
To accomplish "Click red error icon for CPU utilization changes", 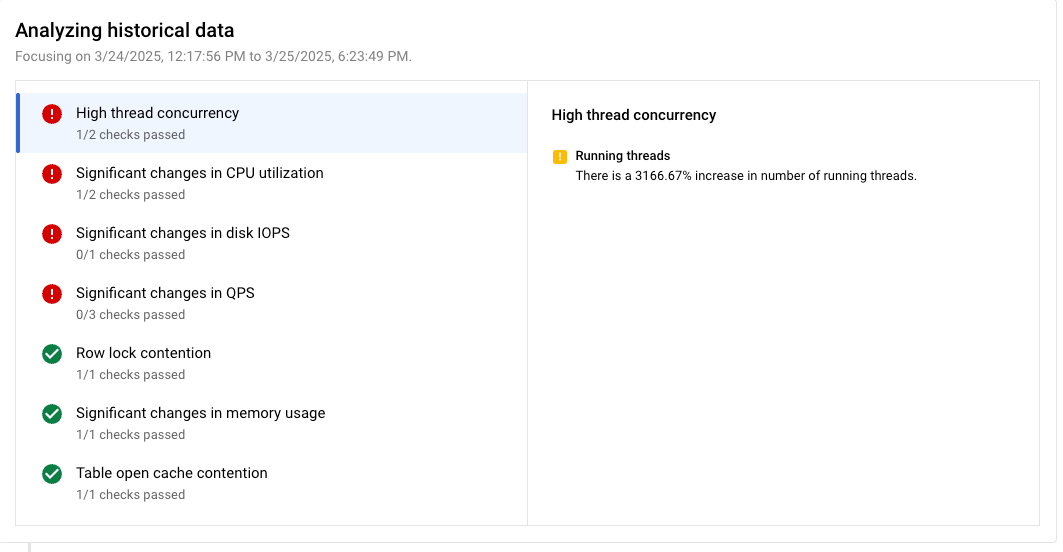I will (x=52, y=174).
